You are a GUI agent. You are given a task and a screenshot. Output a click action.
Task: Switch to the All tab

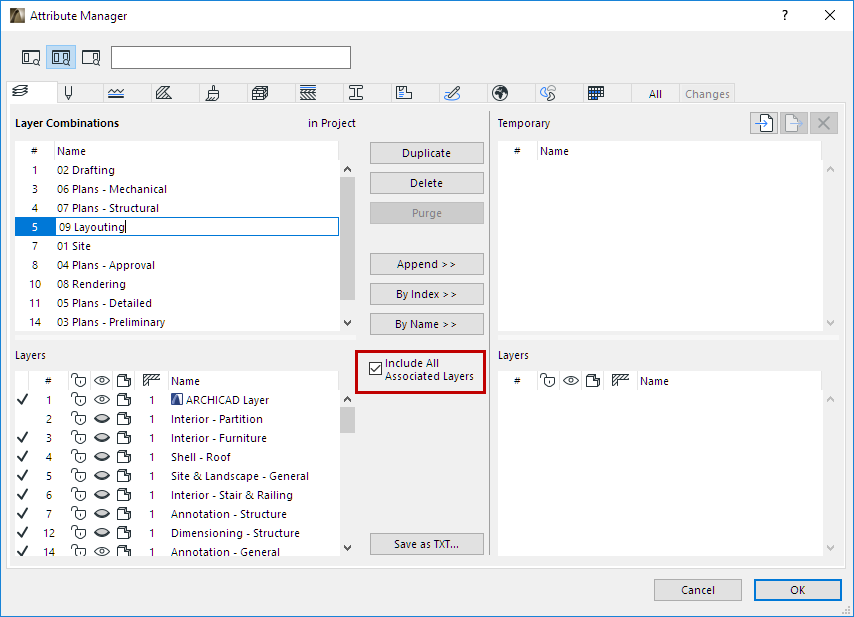click(x=655, y=94)
